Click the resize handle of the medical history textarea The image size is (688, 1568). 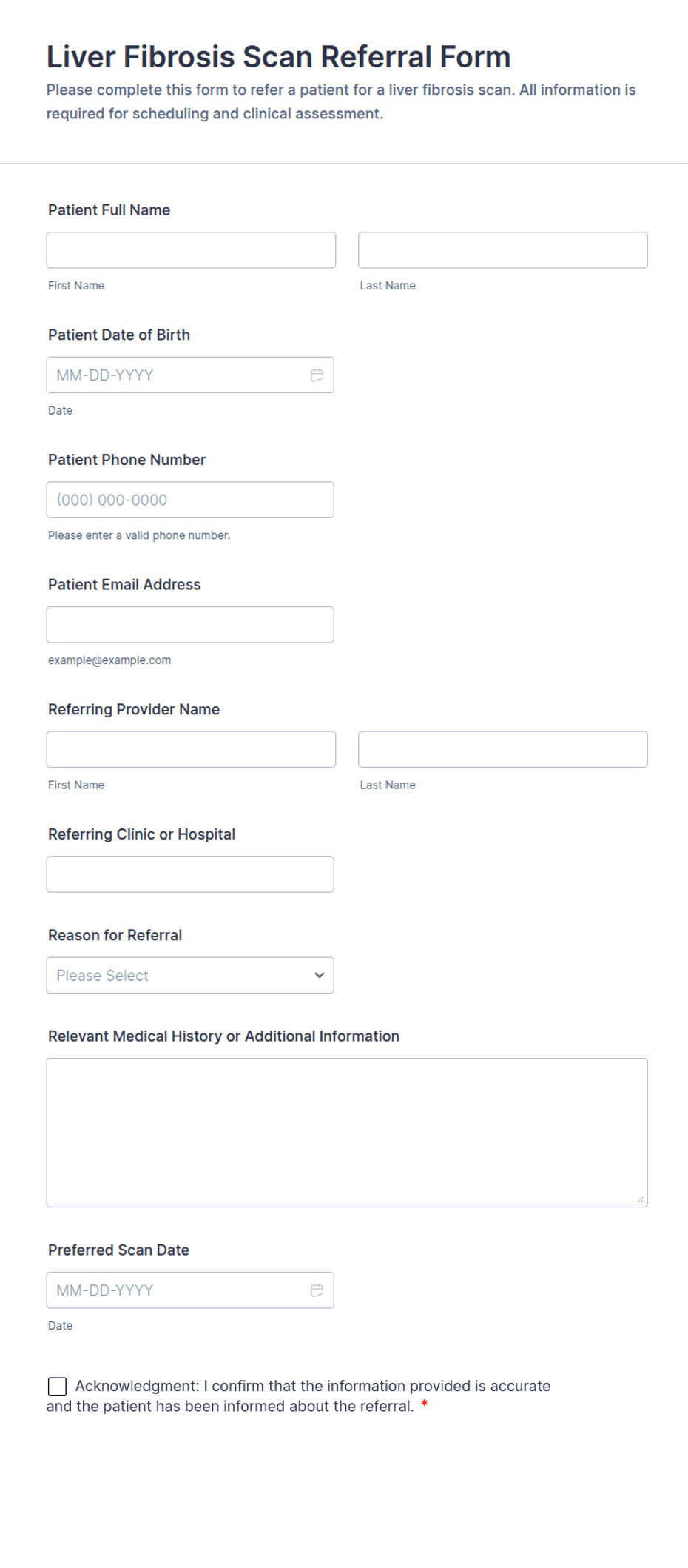click(x=640, y=1199)
